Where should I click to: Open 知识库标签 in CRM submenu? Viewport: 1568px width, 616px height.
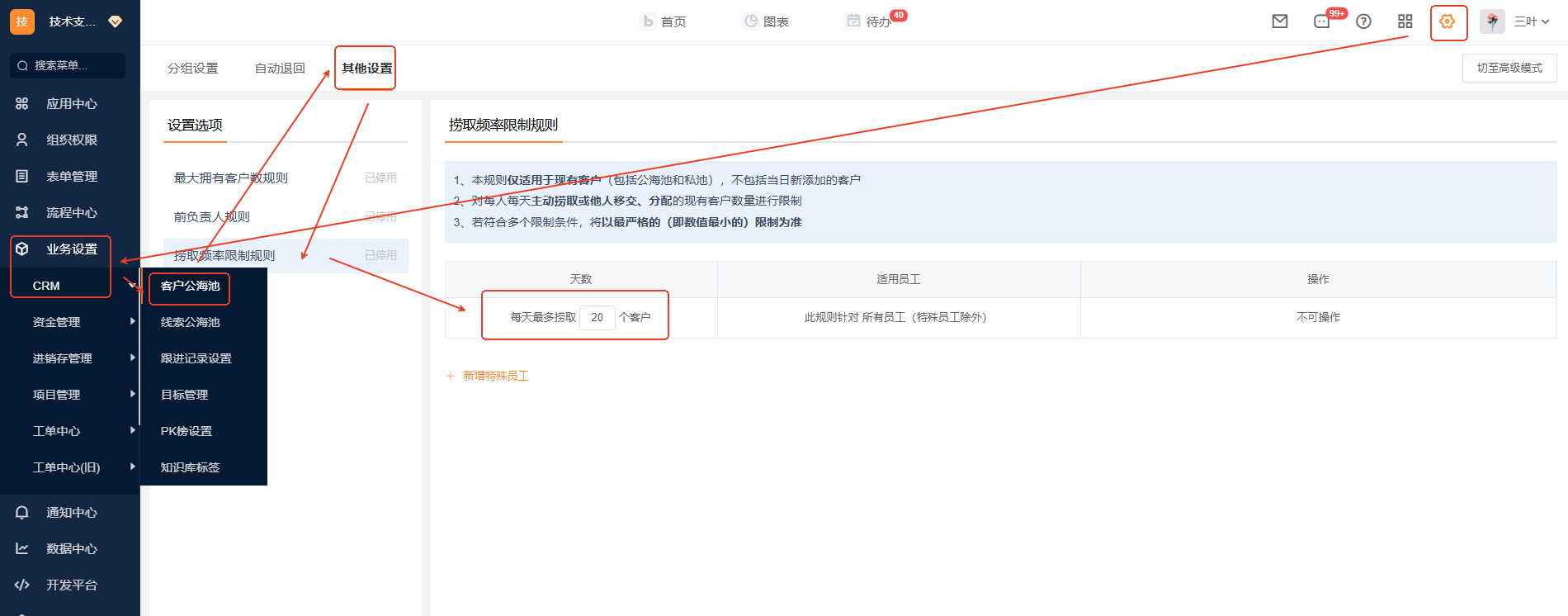pos(190,467)
